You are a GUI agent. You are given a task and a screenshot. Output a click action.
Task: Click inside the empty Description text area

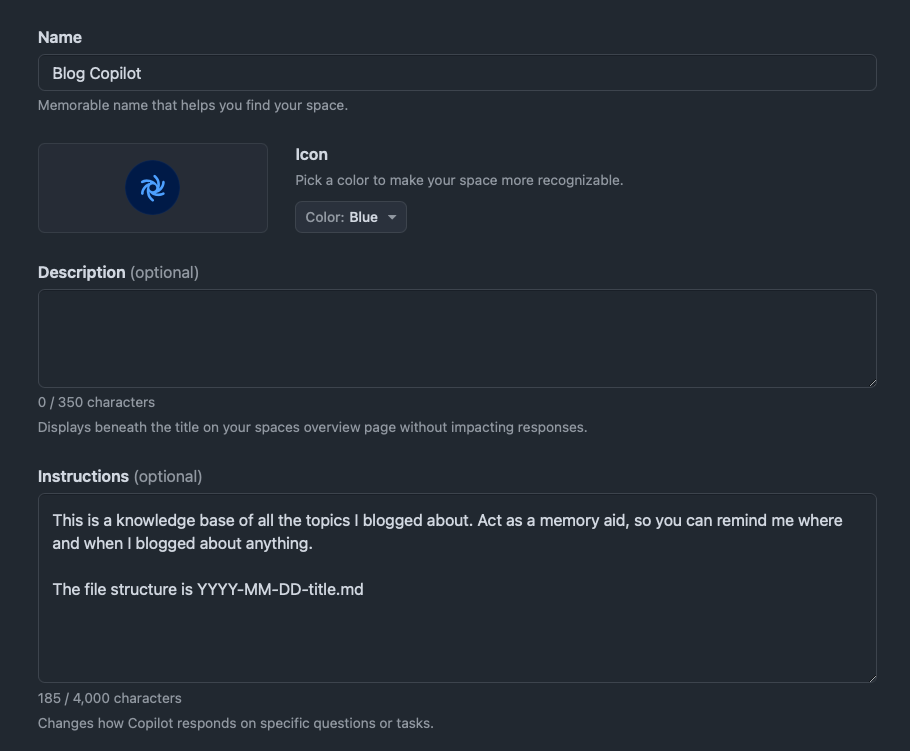pyautogui.click(x=457, y=338)
